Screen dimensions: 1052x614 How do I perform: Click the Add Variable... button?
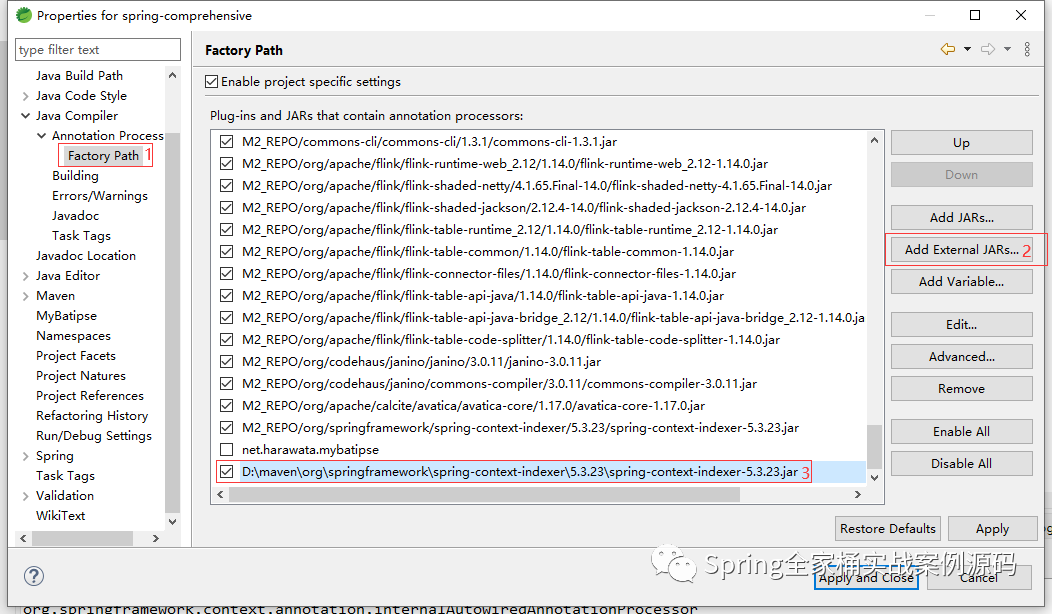coord(961,282)
